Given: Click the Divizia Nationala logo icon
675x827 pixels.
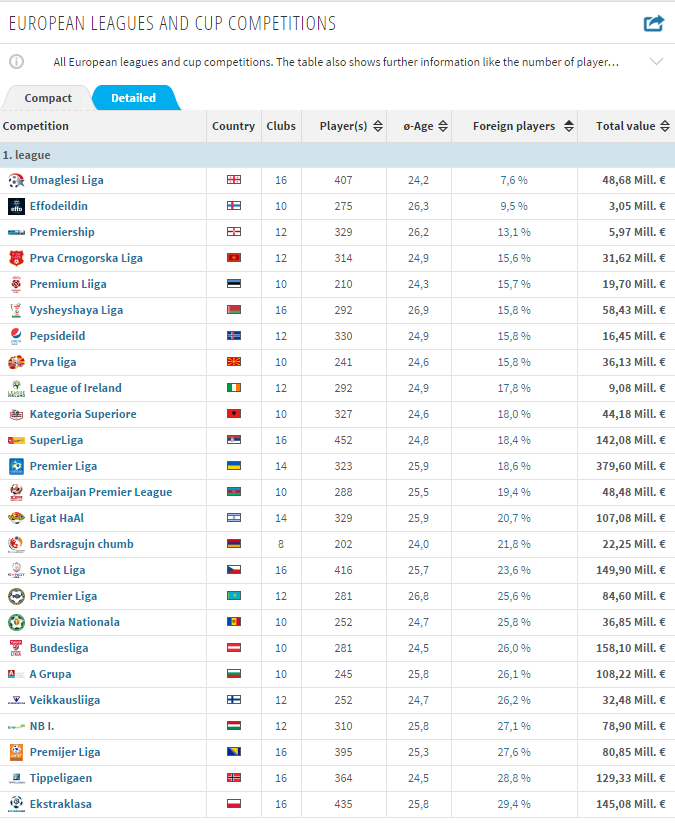Looking at the screenshot, I should click(x=16, y=622).
